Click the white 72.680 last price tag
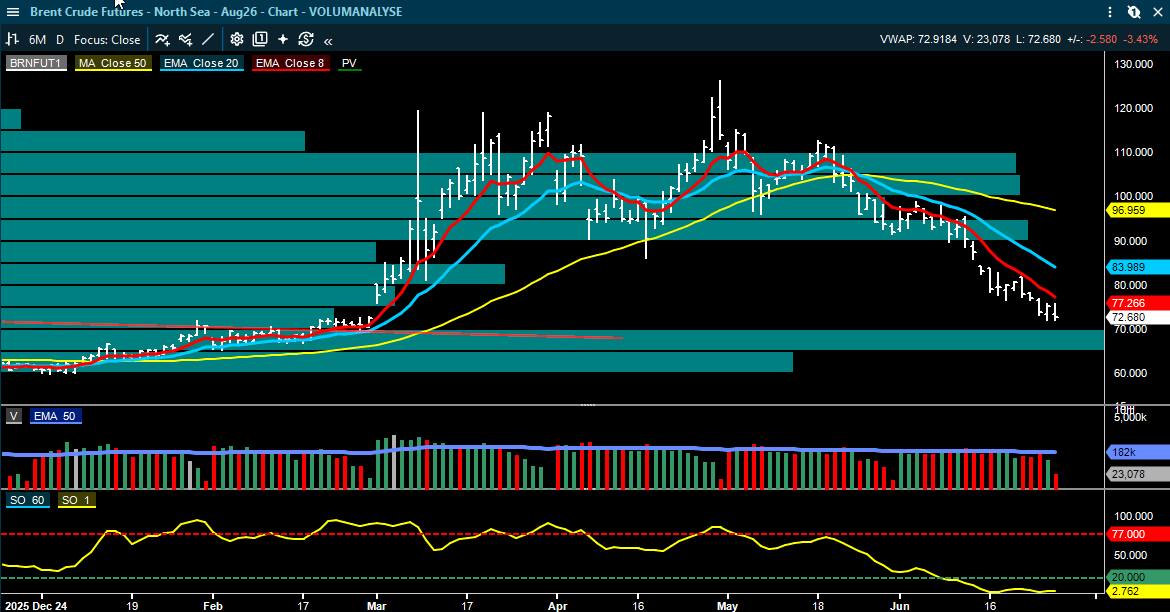 coord(1136,317)
